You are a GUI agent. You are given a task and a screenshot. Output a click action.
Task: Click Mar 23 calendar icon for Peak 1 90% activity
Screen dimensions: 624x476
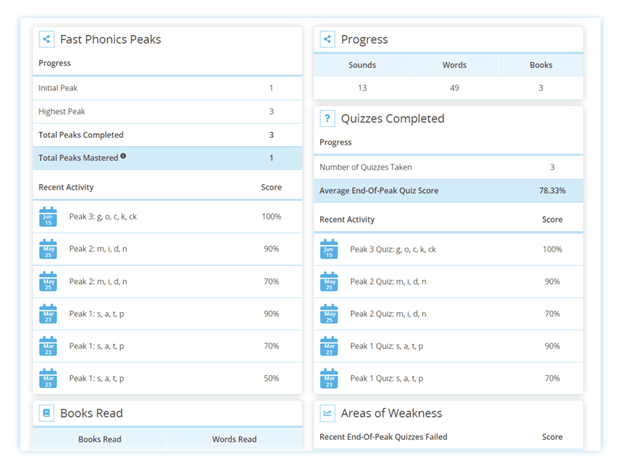pyautogui.click(x=48, y=314)
